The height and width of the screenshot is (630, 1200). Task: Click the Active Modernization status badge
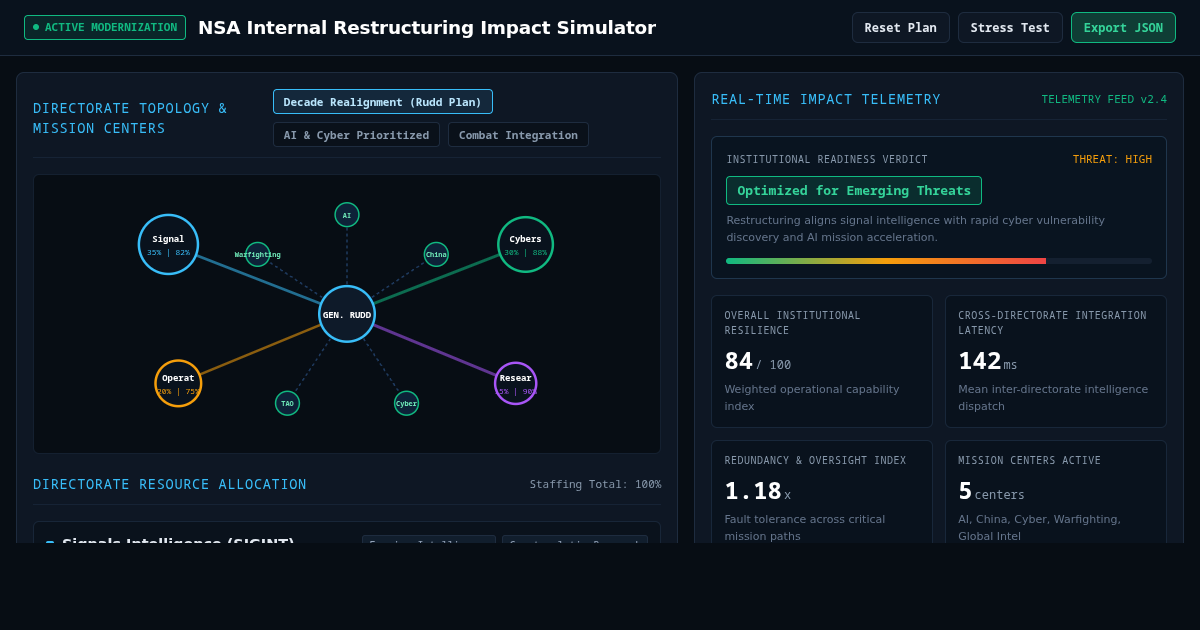(x=105, y=27)
